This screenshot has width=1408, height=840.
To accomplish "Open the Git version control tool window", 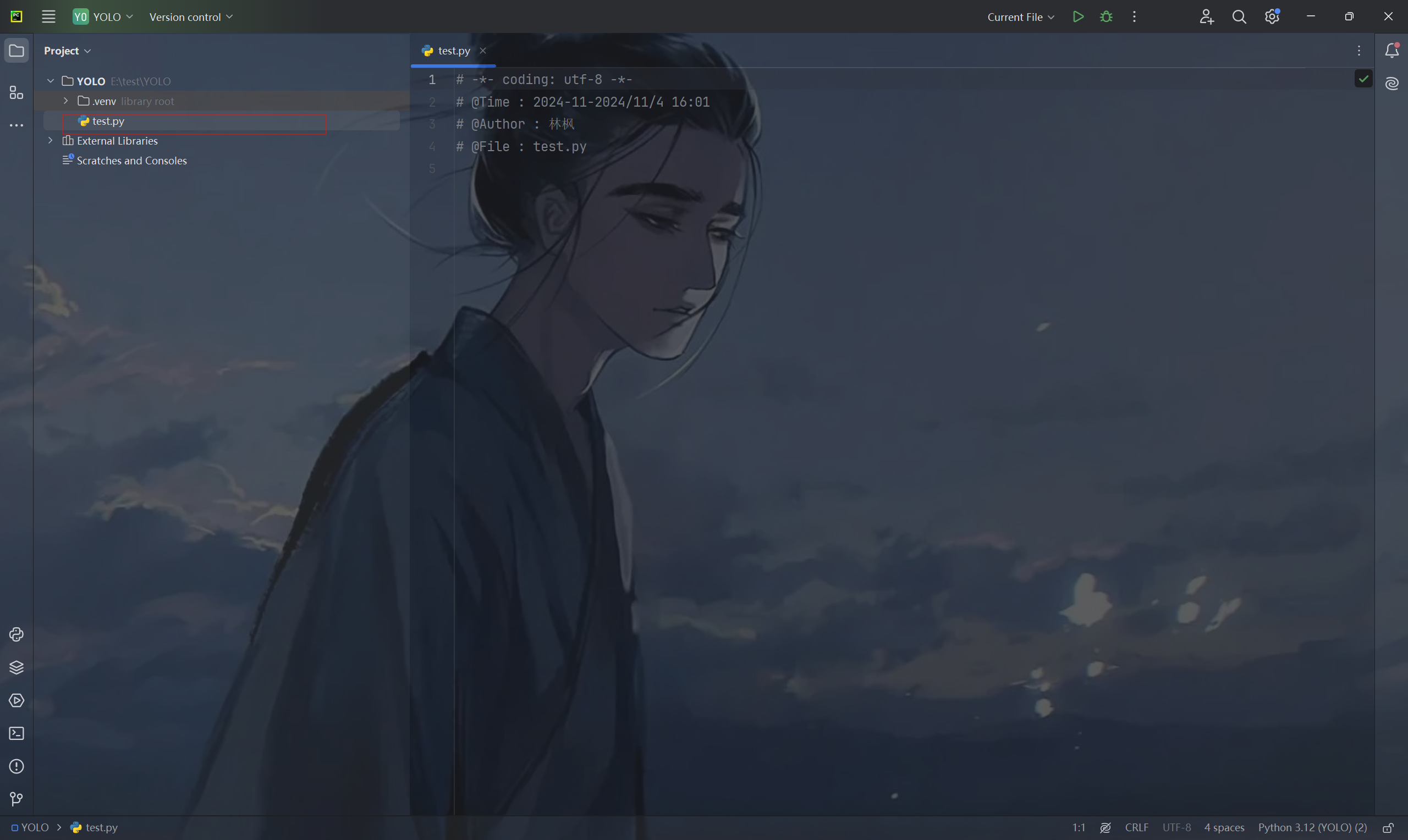I will 16,799.
